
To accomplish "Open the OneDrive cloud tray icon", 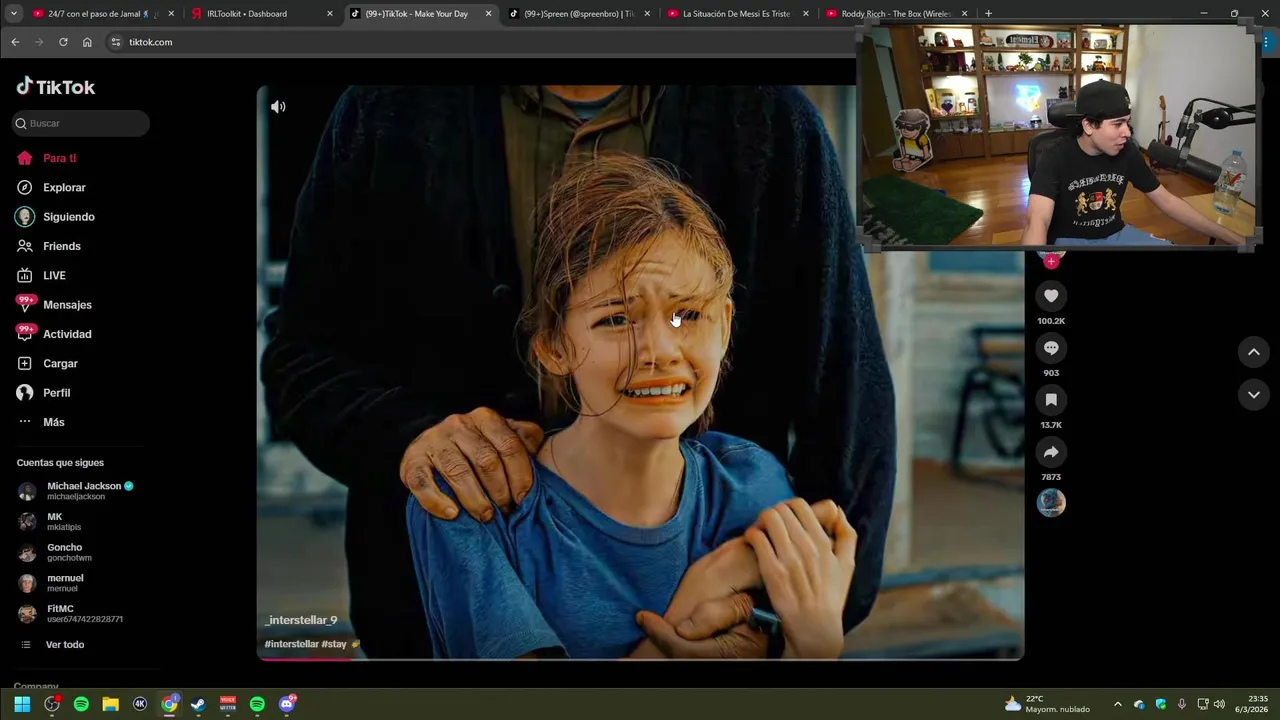I will point(1139,704).
